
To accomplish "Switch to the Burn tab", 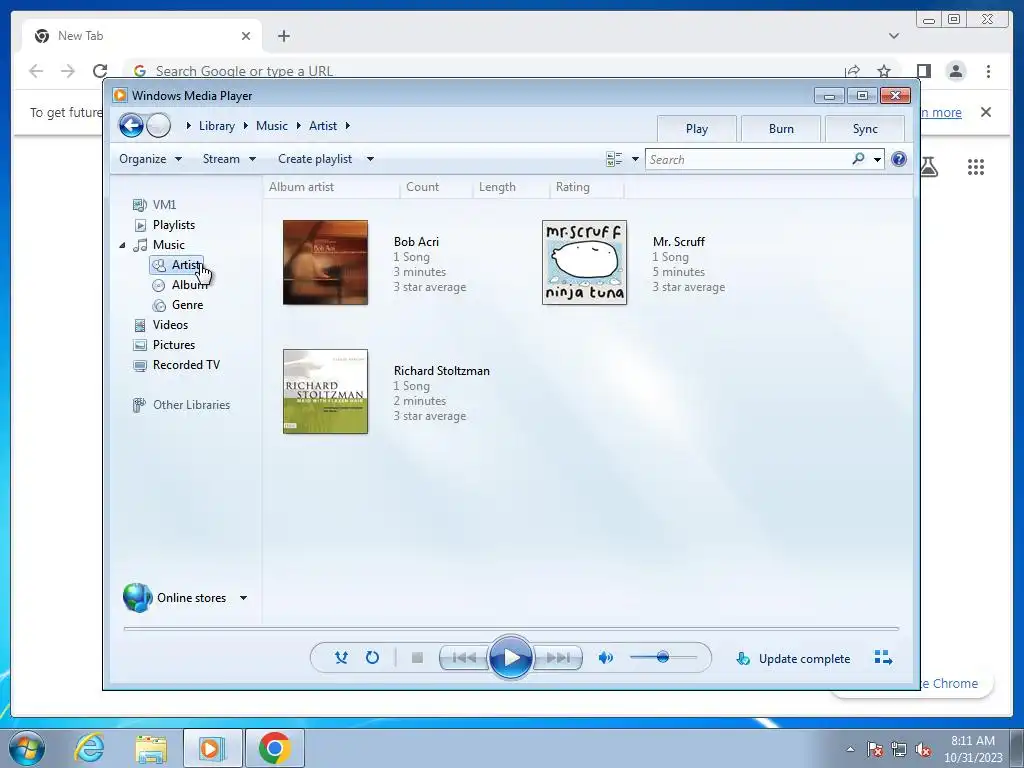I will 781,129.
